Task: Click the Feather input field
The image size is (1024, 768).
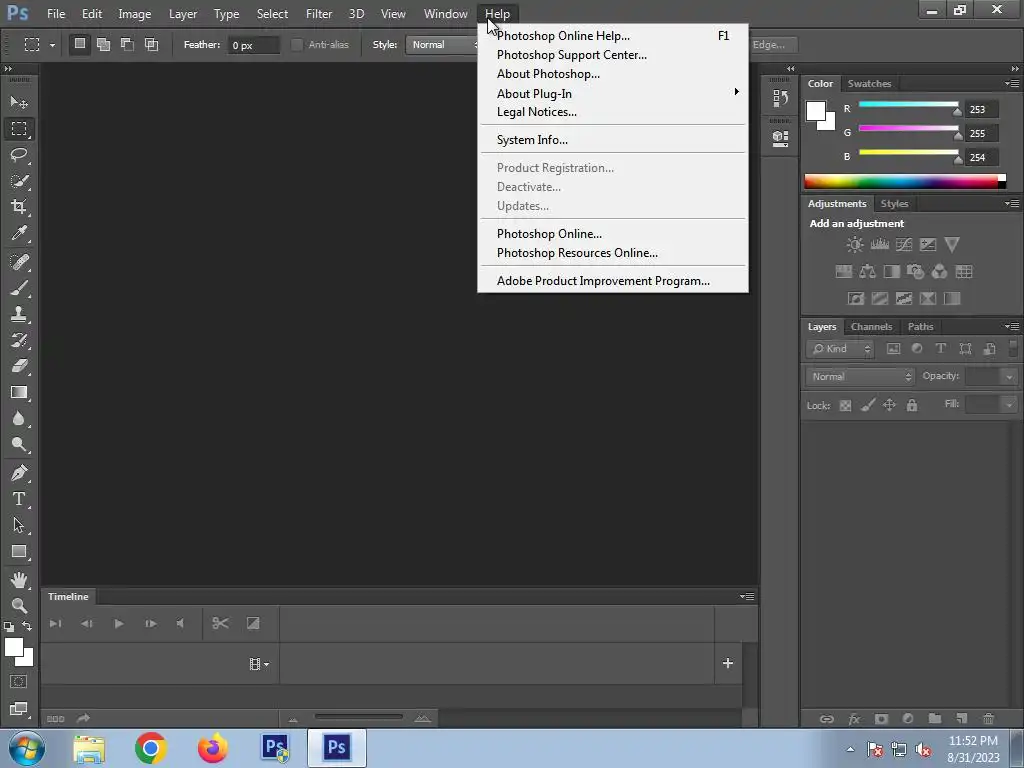Action: pos(253,45)
